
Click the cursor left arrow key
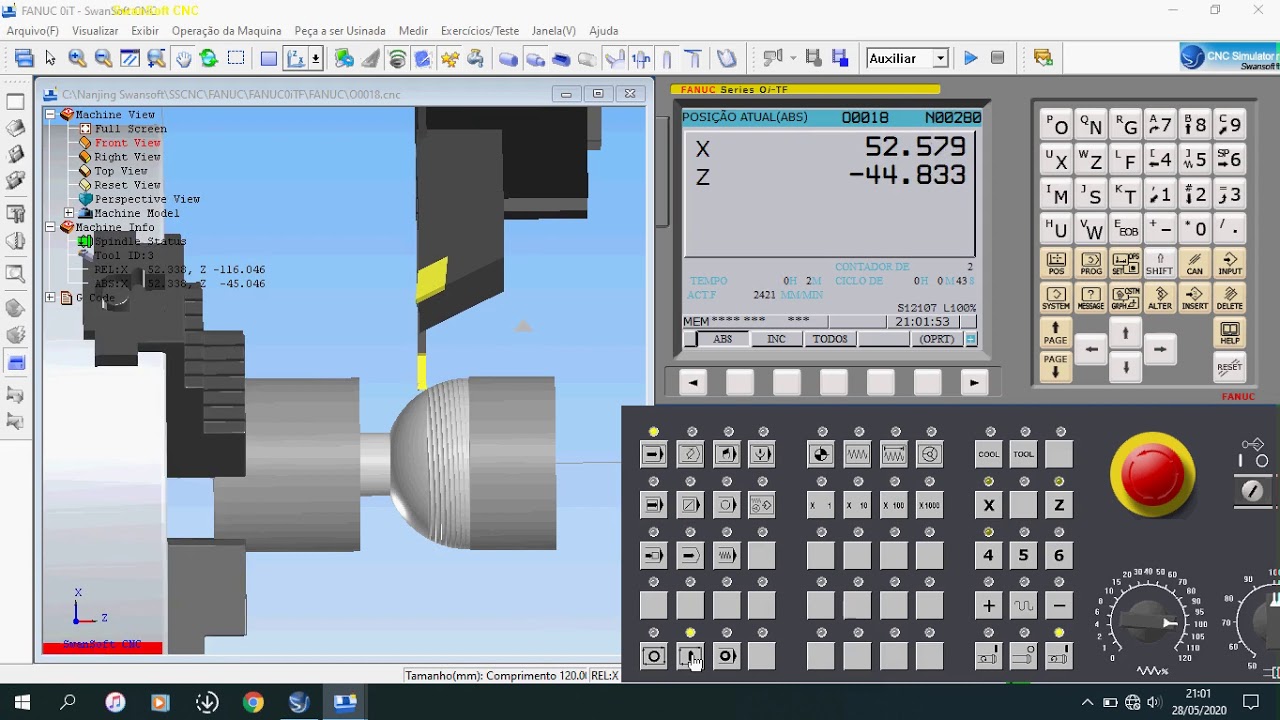[1091, 350]
